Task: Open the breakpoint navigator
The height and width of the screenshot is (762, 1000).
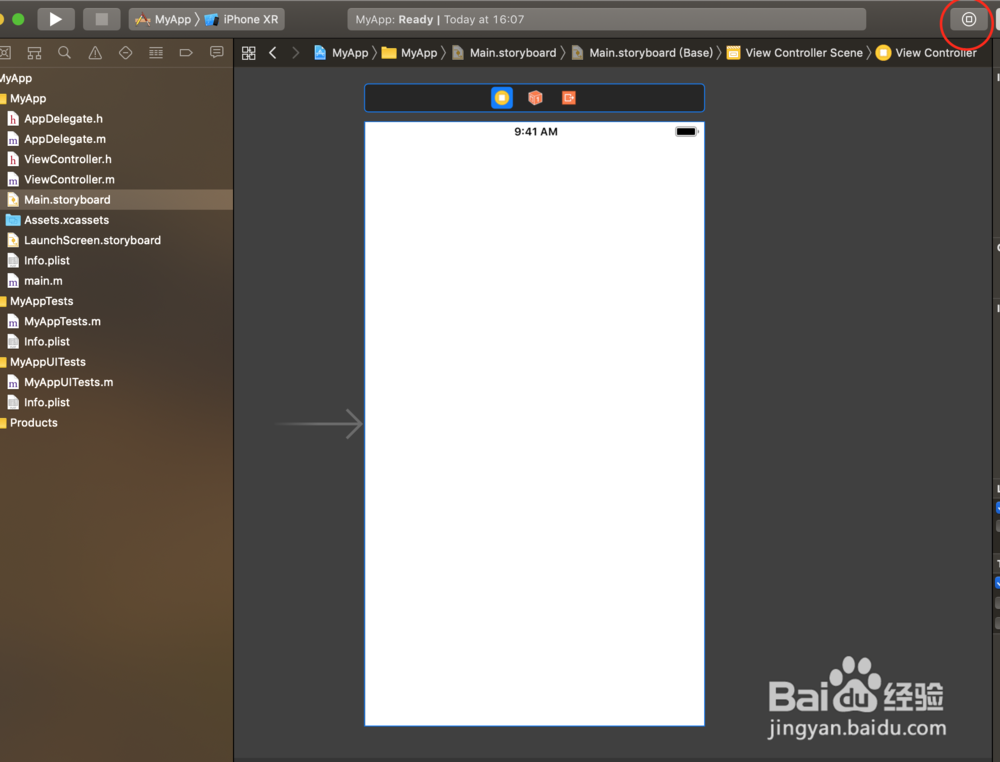Action: pos(186,53)
